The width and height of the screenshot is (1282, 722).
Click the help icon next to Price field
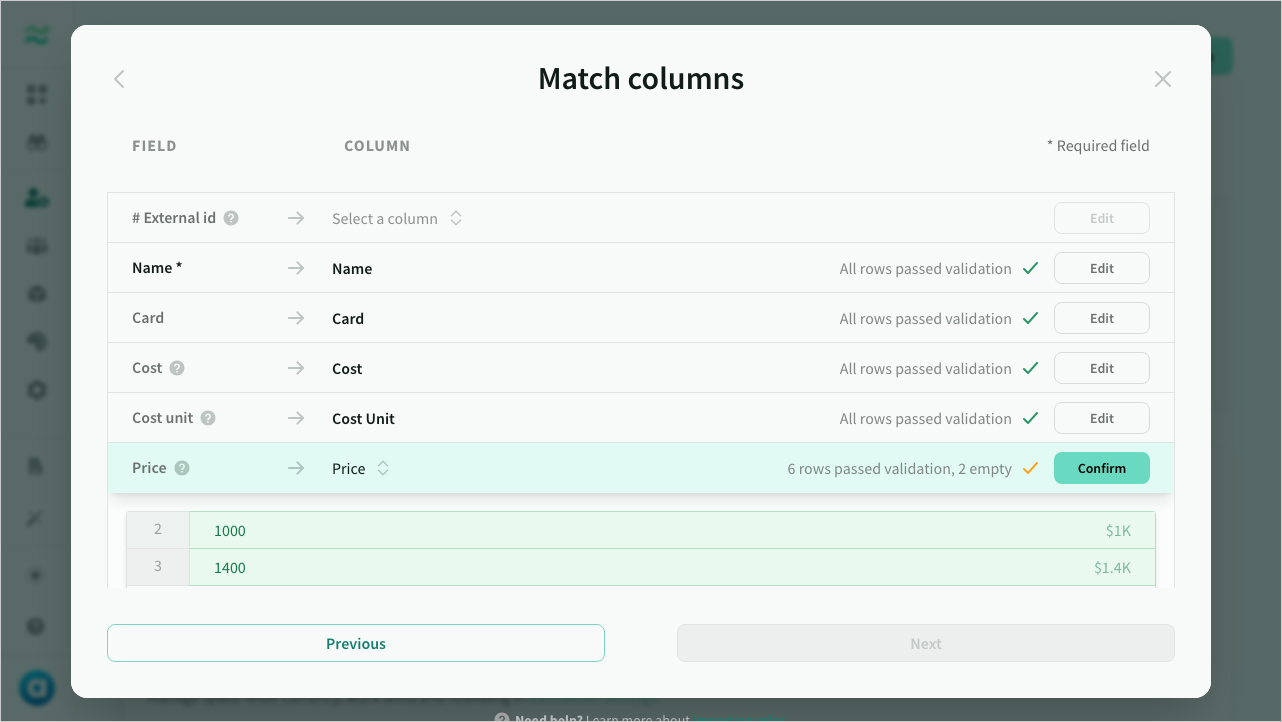(x=183, y=468)
